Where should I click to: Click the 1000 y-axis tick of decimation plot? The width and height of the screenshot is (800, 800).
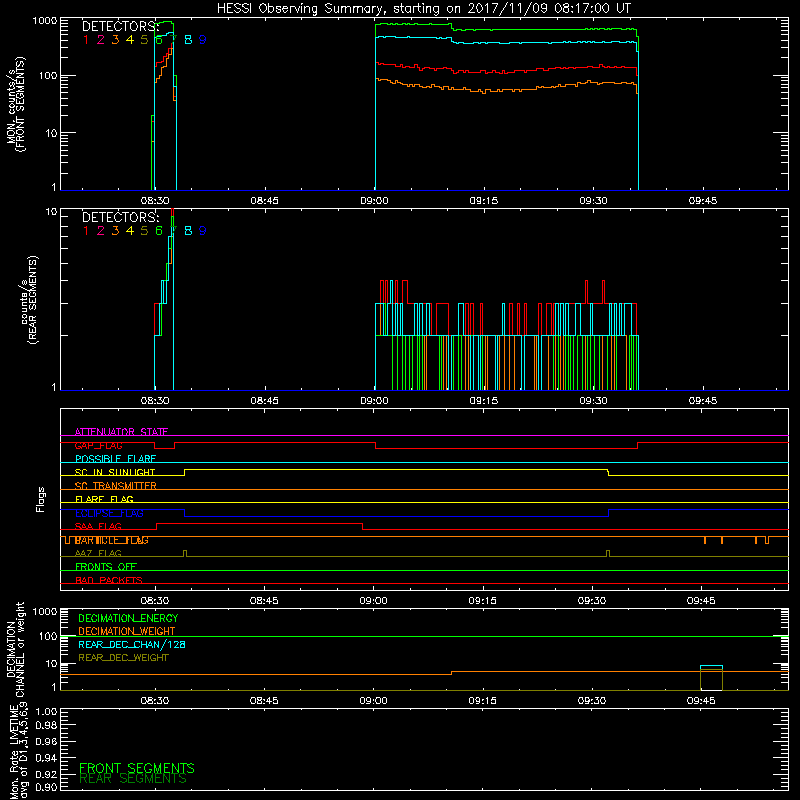point(45,611)
